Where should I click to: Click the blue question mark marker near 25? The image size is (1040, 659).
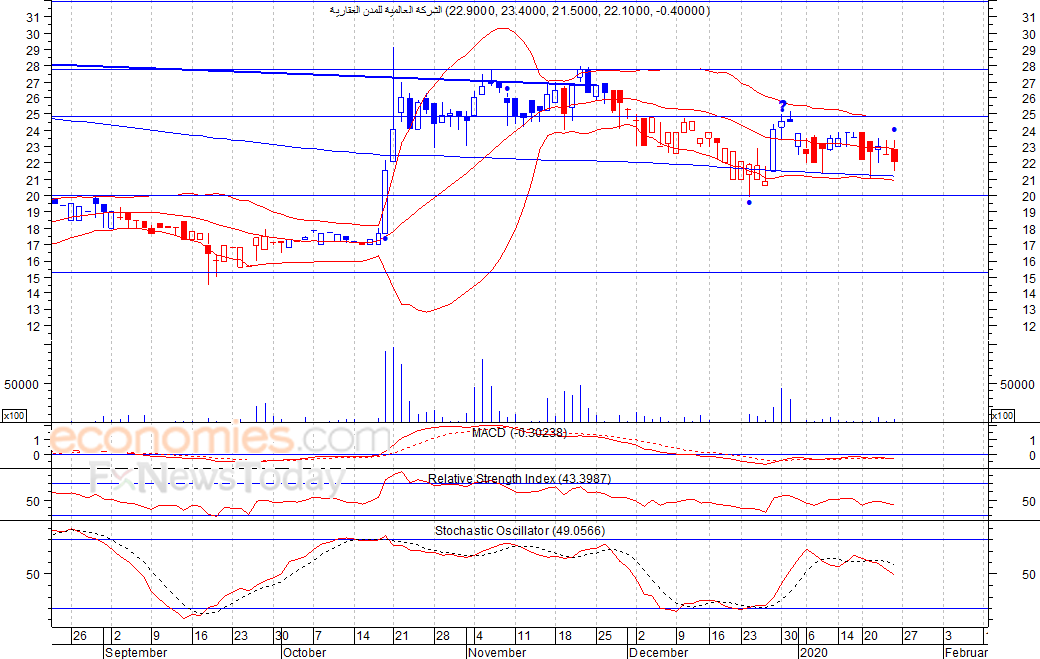point(783,106)
